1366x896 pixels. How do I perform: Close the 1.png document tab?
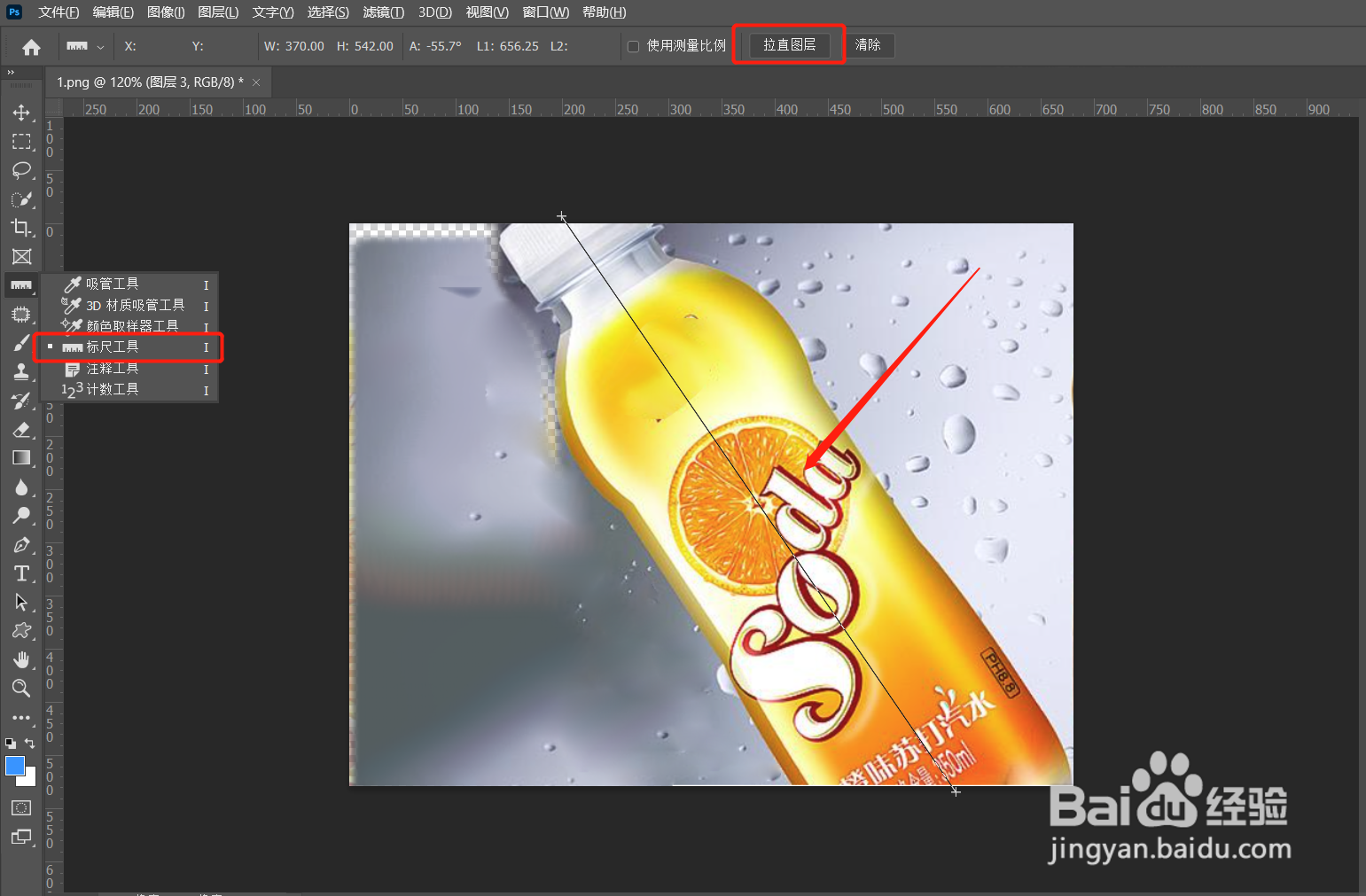(256, 82)
